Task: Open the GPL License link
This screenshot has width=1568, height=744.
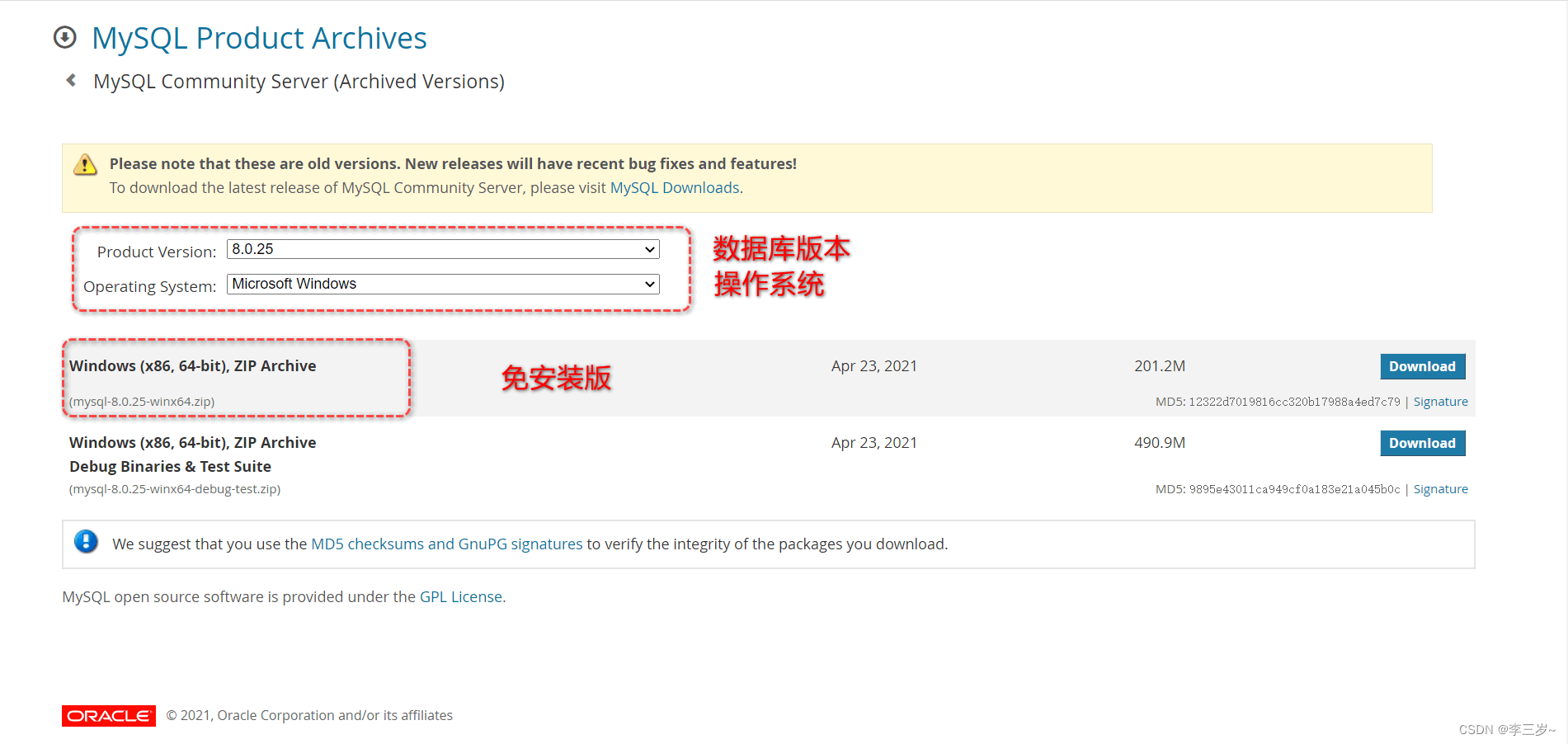Action: [x=461, y=597]
